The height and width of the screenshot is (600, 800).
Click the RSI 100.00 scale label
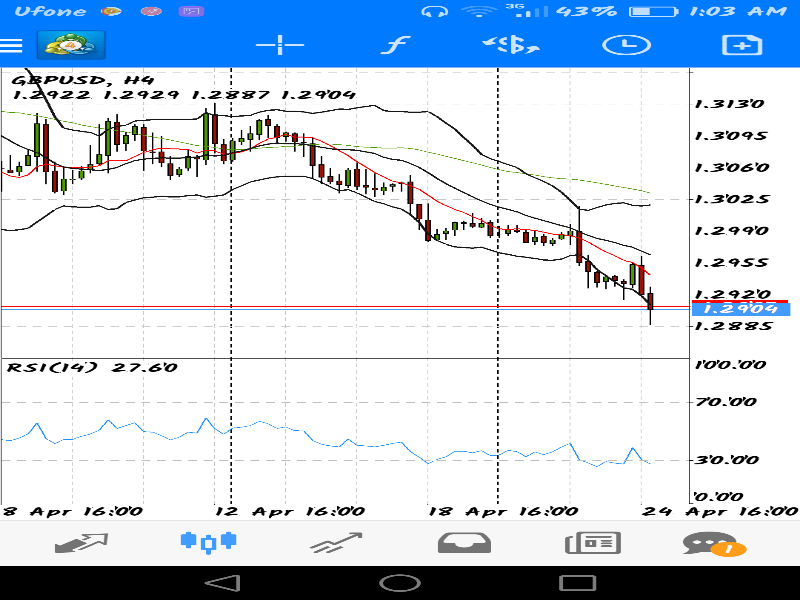tap(731, 365)
